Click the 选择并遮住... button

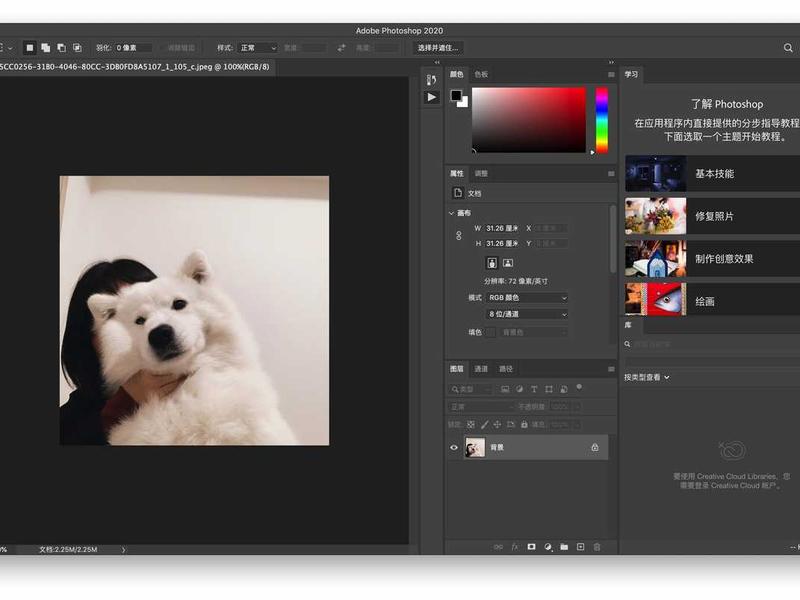click(x=438, y=48)
